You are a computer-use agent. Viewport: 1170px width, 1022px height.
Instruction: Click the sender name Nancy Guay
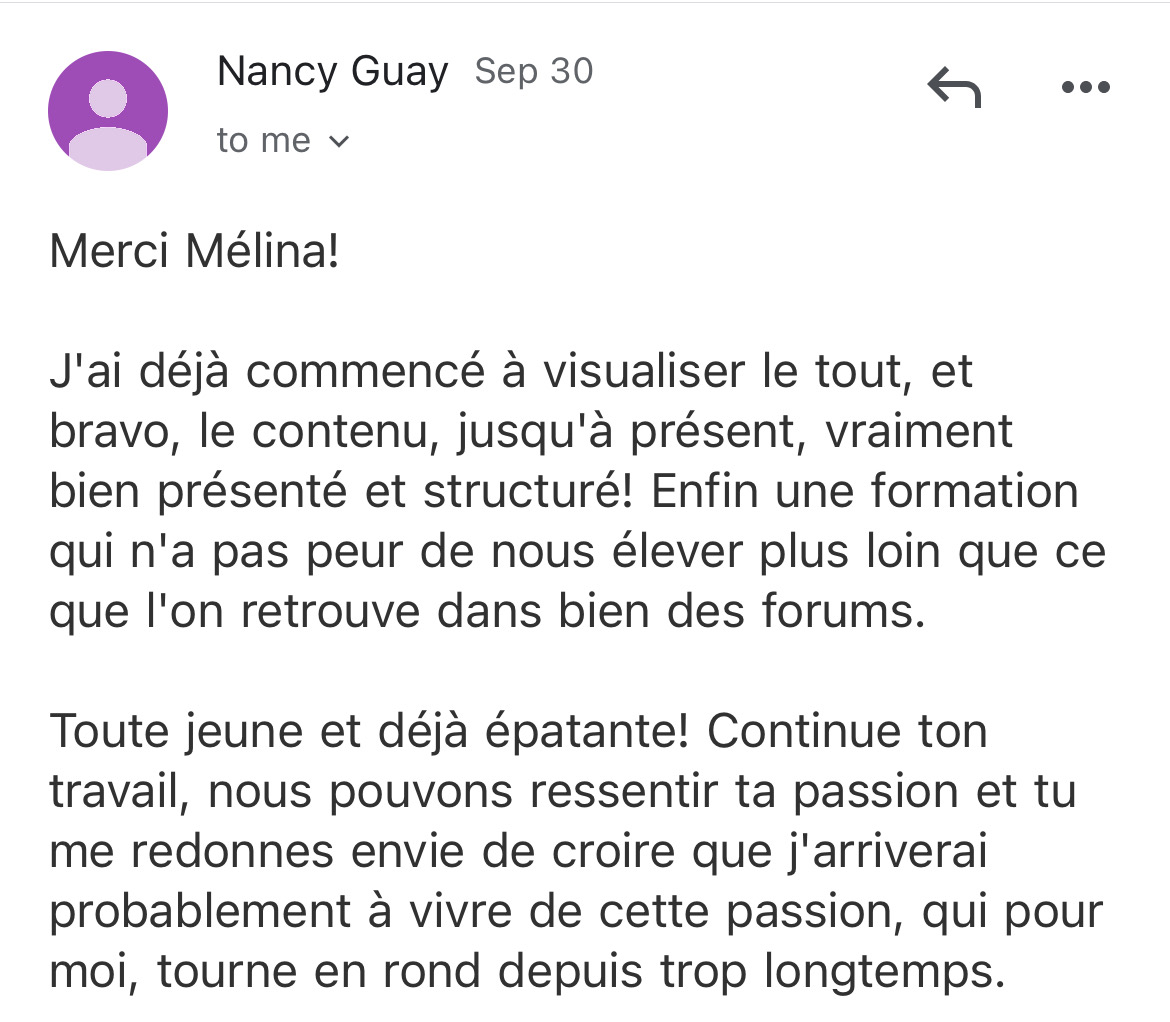coord(332,72)
